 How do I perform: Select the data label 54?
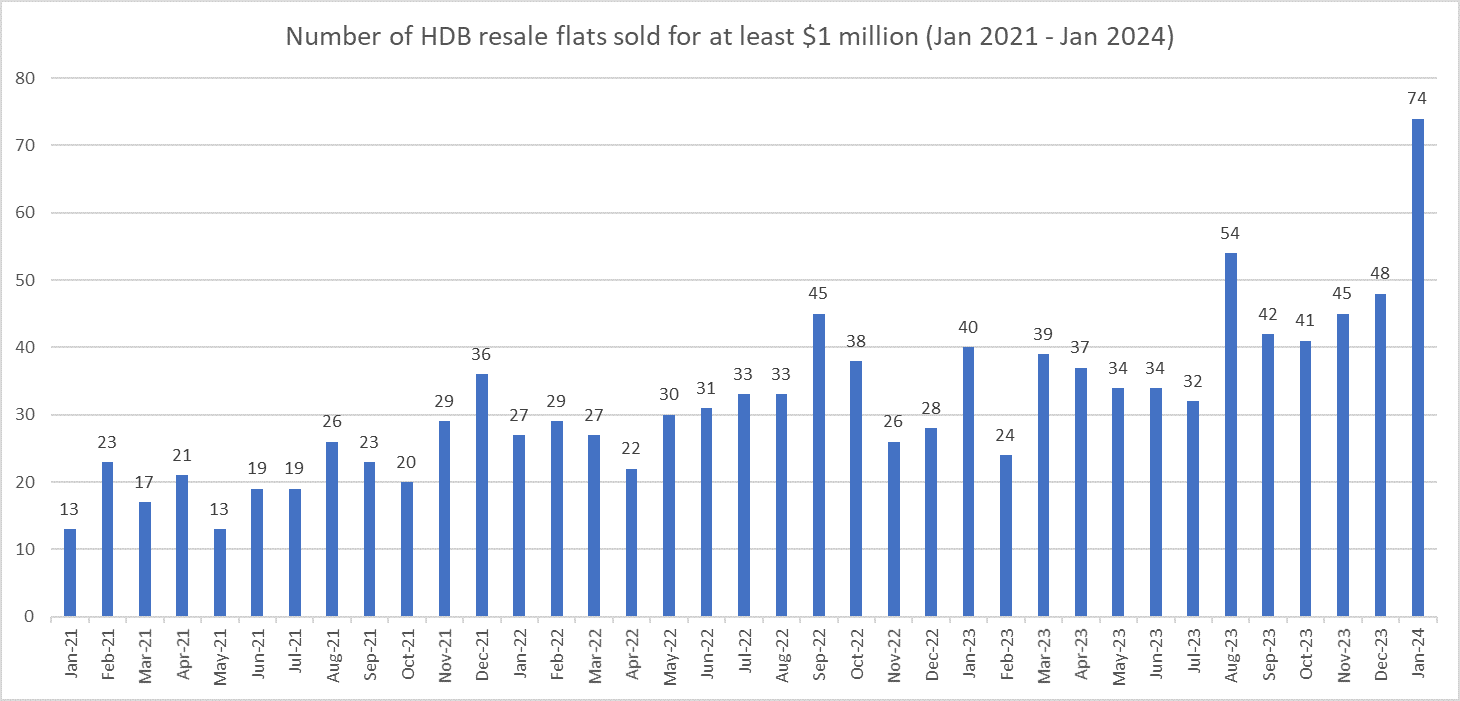[1230, 233]
